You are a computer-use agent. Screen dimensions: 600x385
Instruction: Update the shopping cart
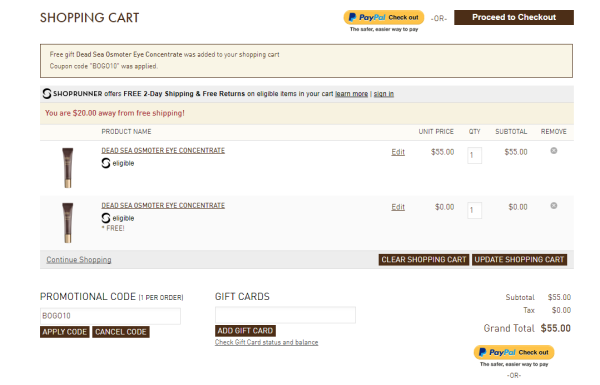pos(519,259)
